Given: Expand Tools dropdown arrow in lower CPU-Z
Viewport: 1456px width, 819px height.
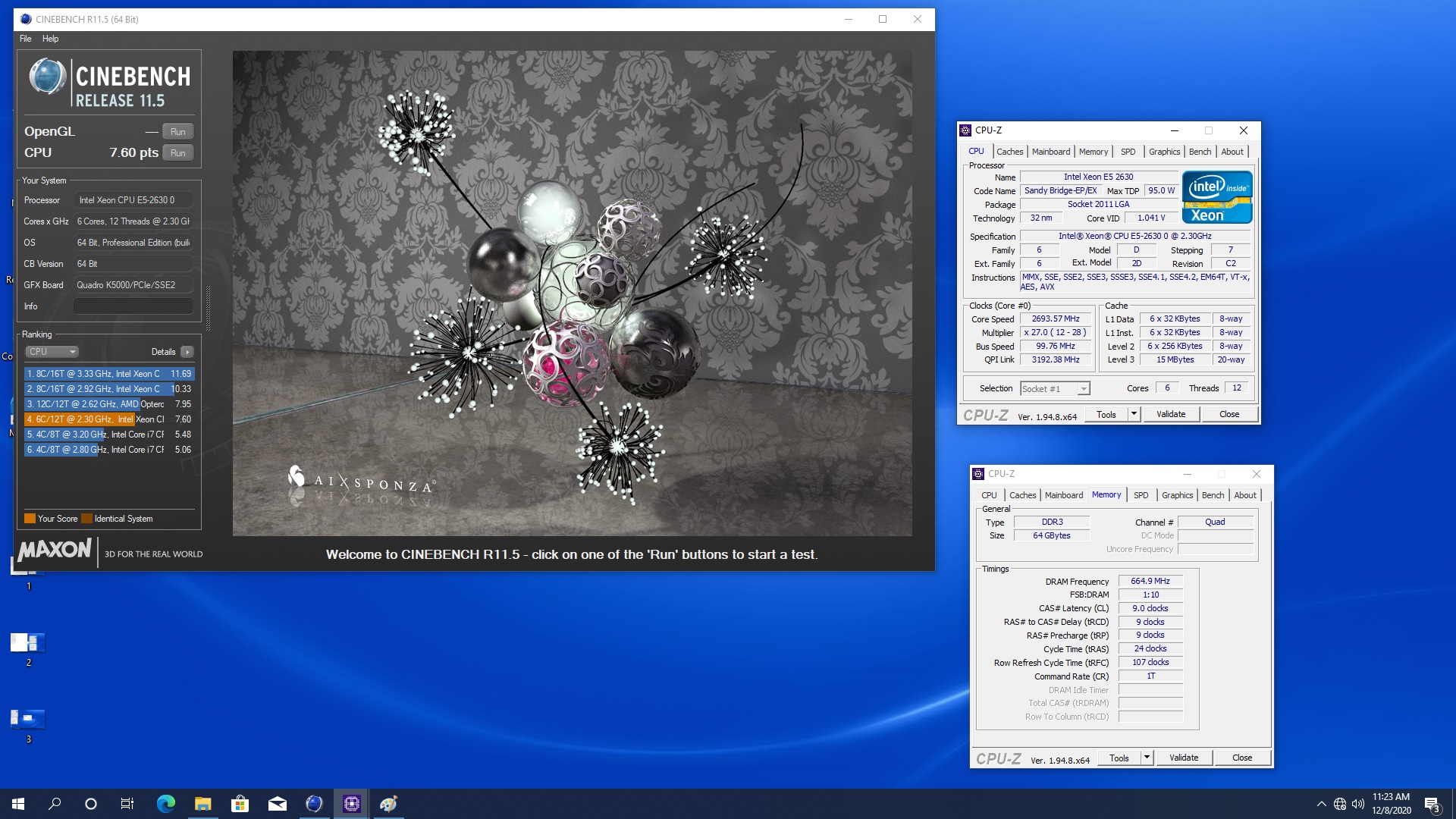Looking at the screenshot, I should pos(1147,758).
